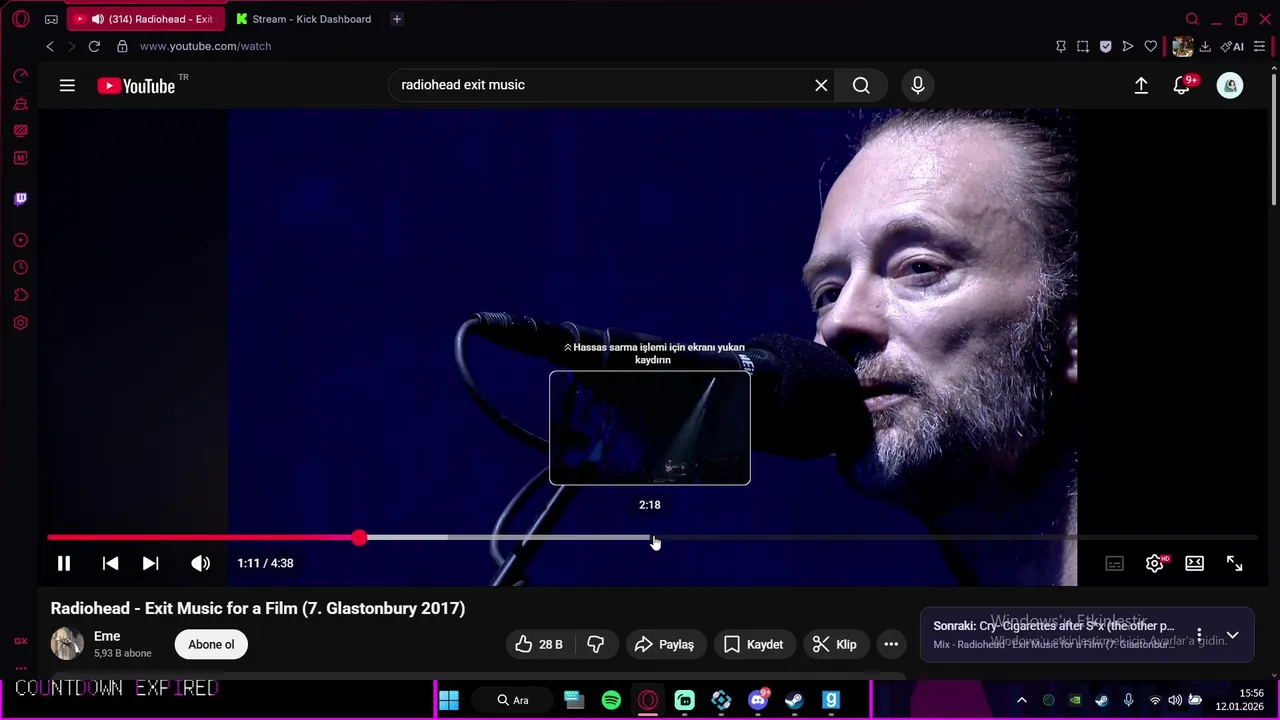Click Abone ol subscribe button
1280x720 pixels.
tap(211, 644)
